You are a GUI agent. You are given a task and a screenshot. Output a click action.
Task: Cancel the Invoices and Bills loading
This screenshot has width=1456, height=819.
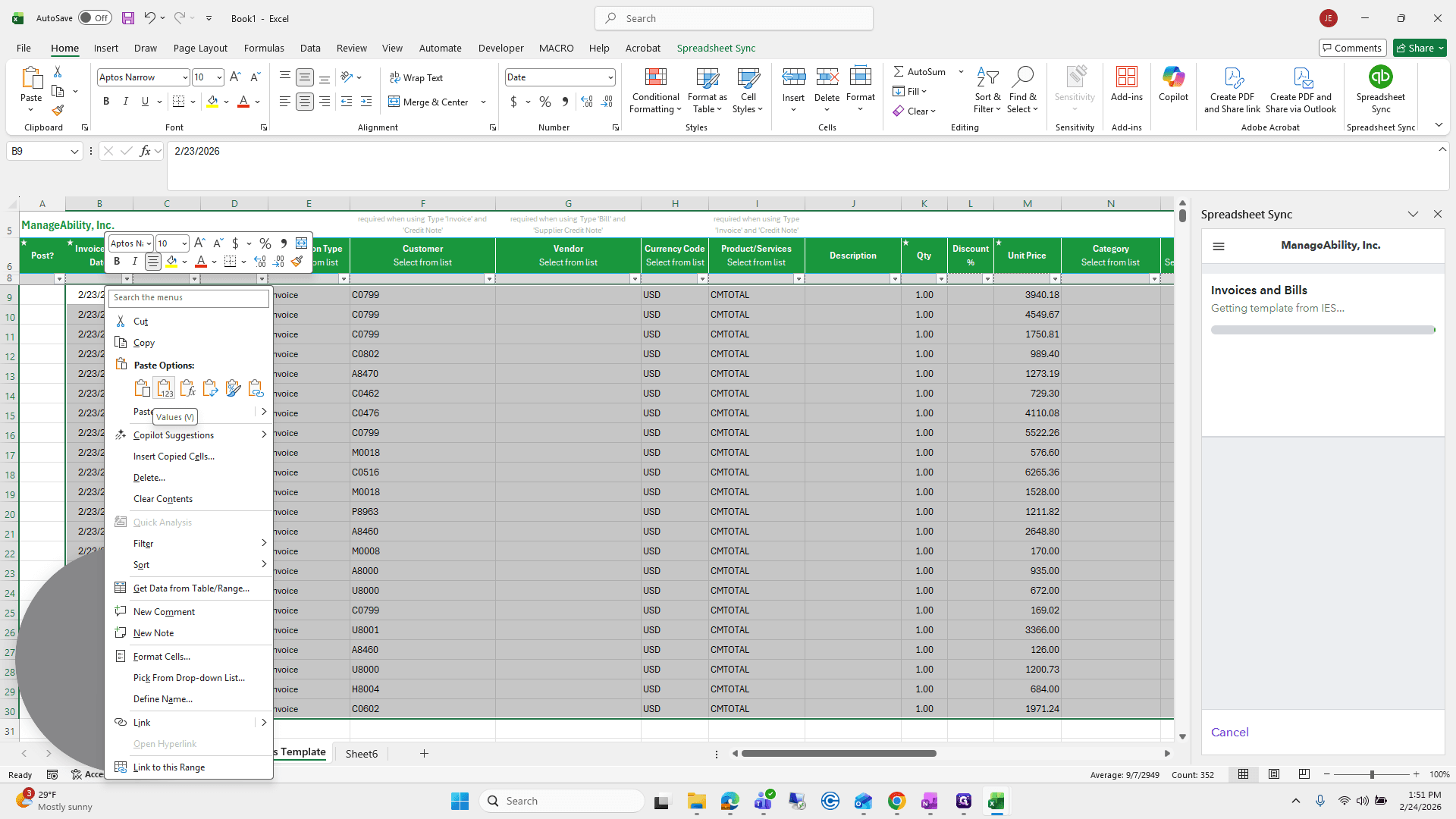click(x=1229, y=733)
